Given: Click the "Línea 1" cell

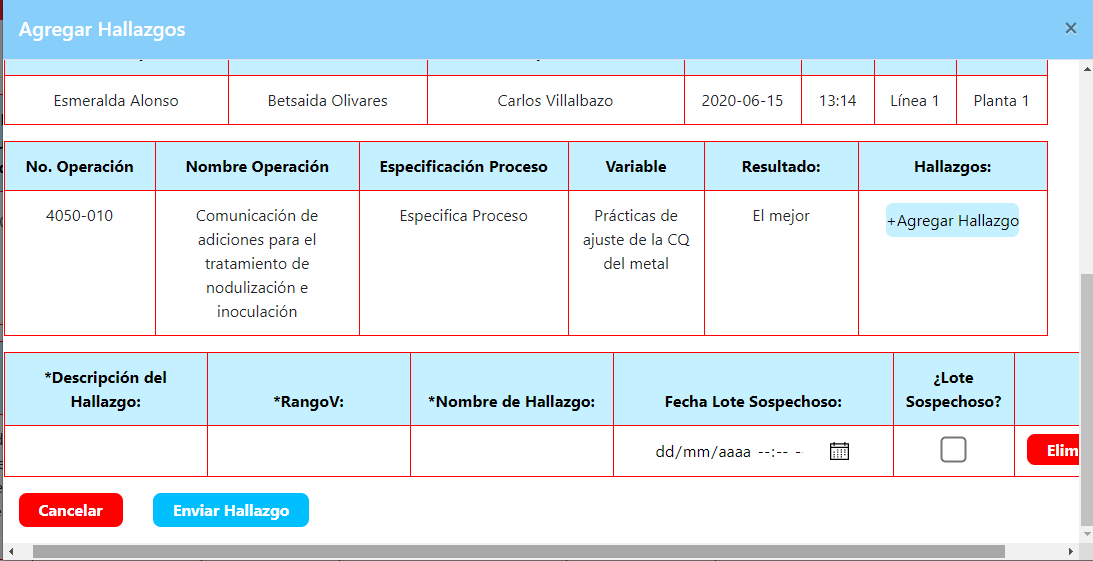Looking at the screenshot, I should [x=915, y=100].
